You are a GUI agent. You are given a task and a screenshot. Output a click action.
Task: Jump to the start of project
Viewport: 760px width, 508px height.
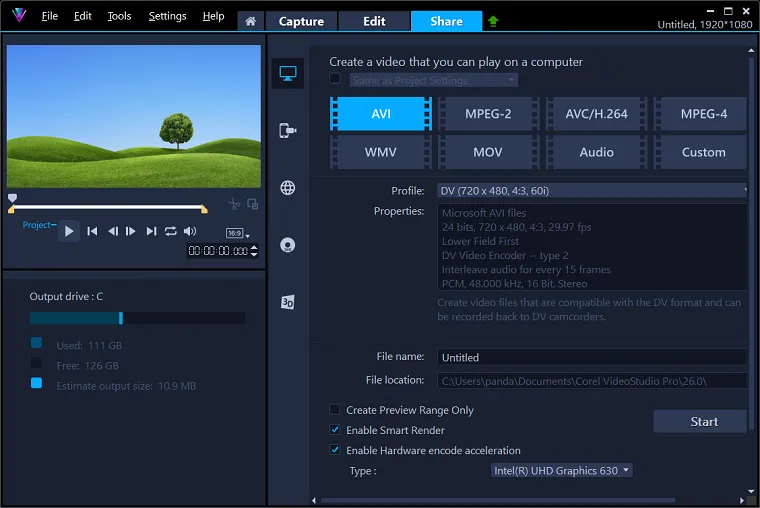(x=92, y=231)
